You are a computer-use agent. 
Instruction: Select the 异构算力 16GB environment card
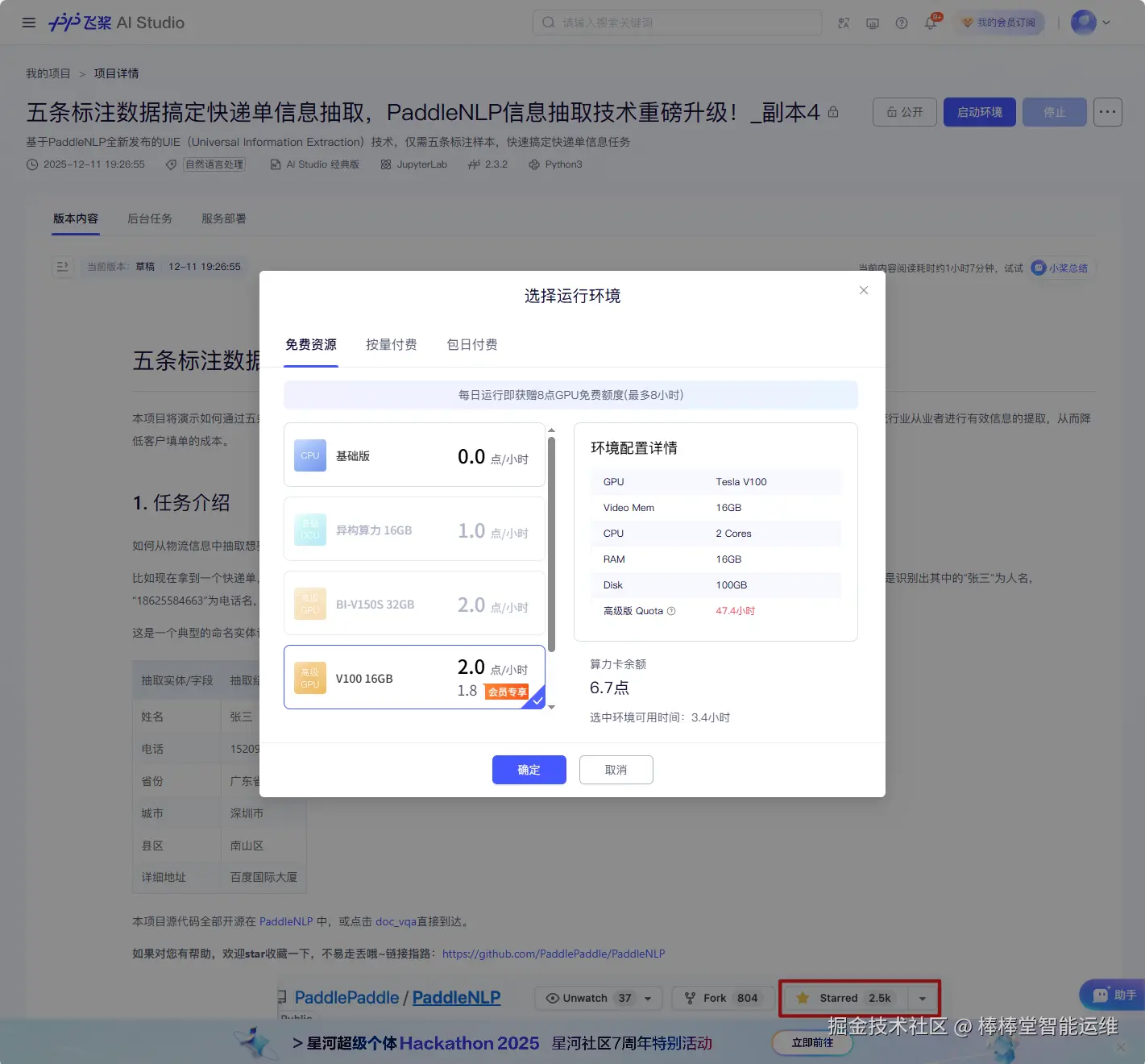(x=414, y=529)
